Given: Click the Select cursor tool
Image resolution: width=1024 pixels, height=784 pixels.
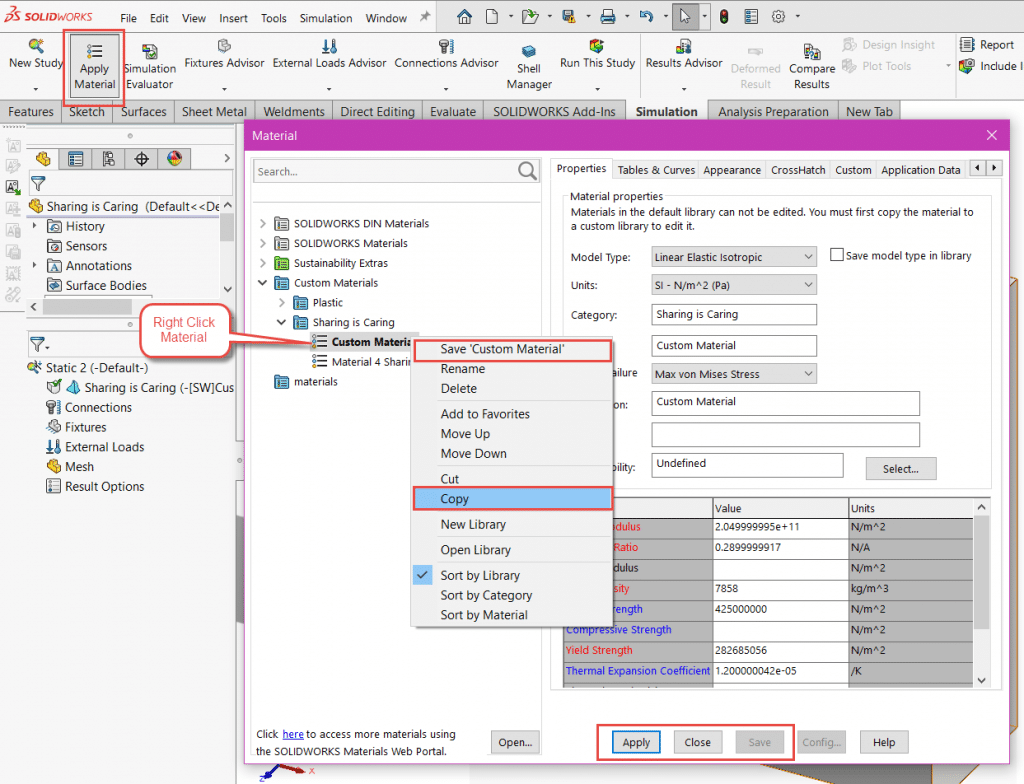Looking at the screenshot, I should click(684, 17).
